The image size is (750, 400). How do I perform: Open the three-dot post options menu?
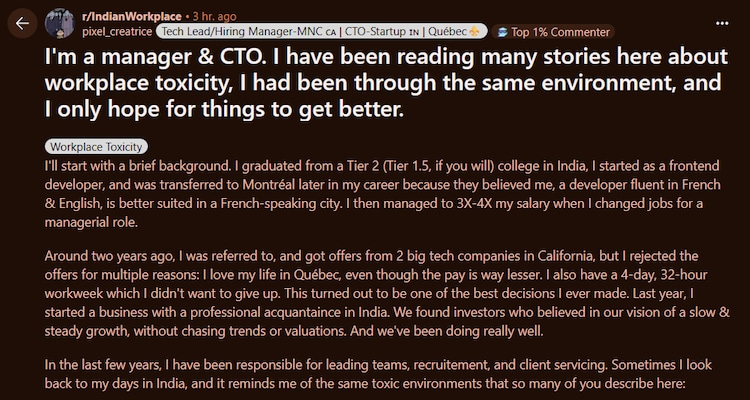(x=723, y=23)
